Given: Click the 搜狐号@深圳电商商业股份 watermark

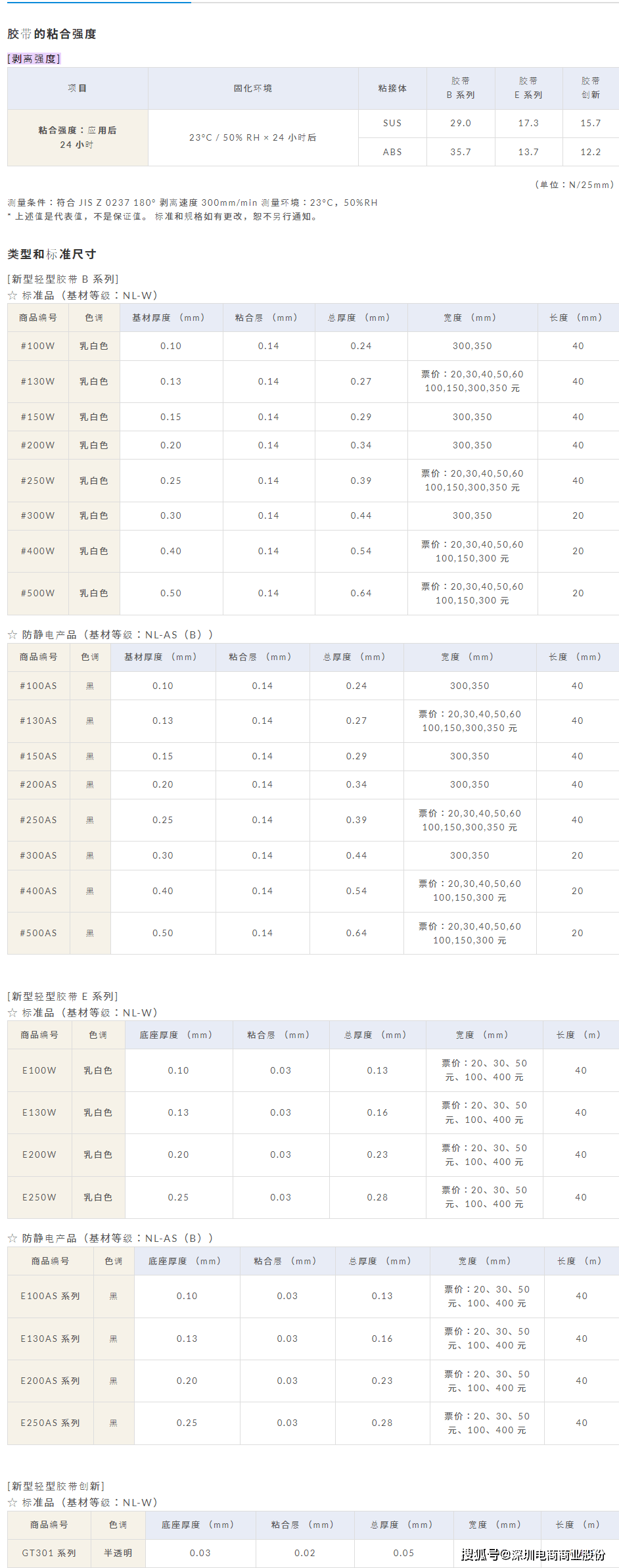Looking at the screenshot, I should coord(533,1555).
